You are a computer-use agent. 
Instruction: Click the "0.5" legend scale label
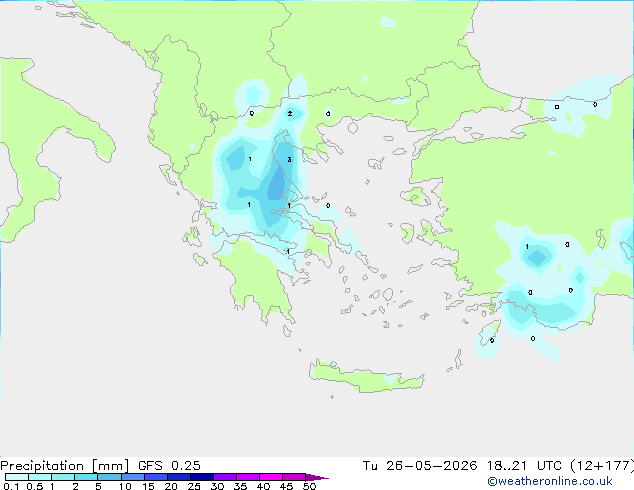pyautogui.click(x=35, y=486)
